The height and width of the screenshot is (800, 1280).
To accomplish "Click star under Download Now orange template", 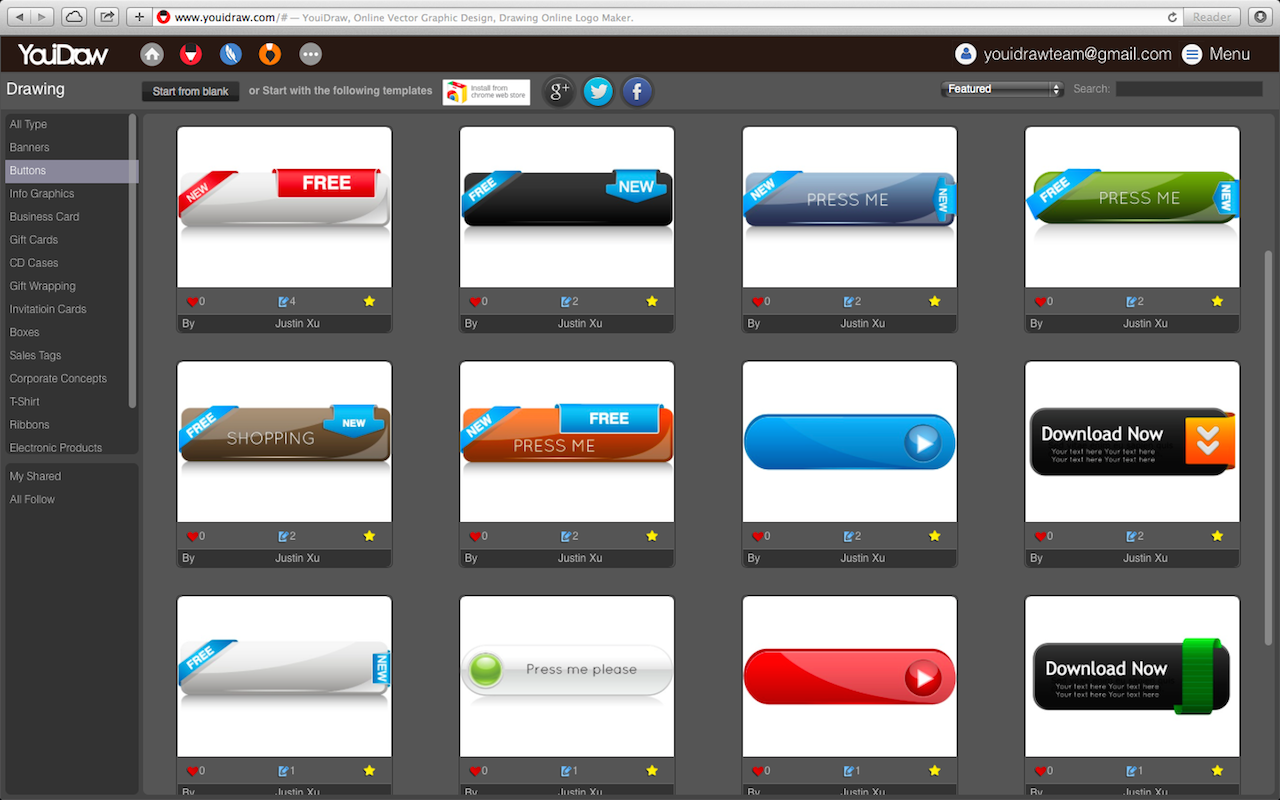I will click(1217, 536).
